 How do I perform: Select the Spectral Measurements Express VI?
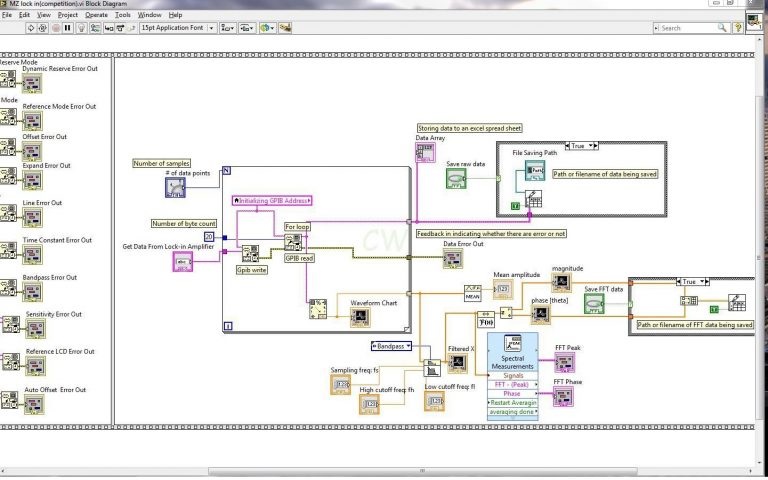[x=513, y=352]
